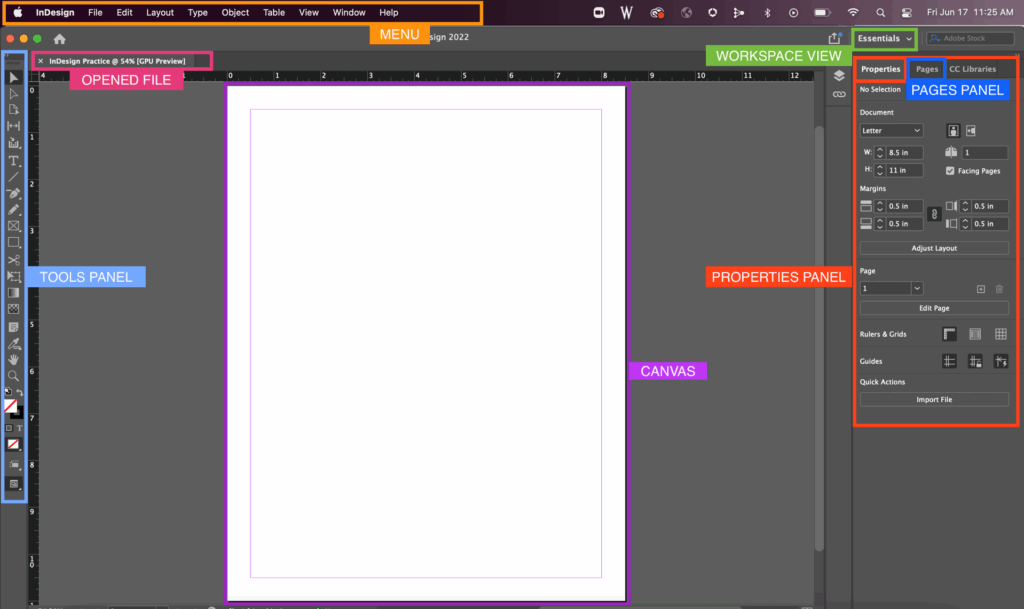This screenshot has width=1024, height=609.
Task: Switch to the Pages tab
Action: [925, 68]
